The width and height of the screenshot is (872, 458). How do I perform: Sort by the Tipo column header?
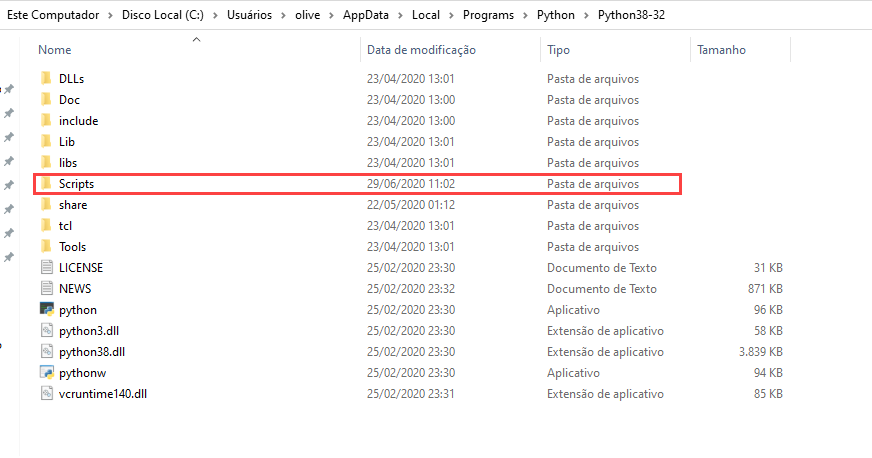[558, 50]
